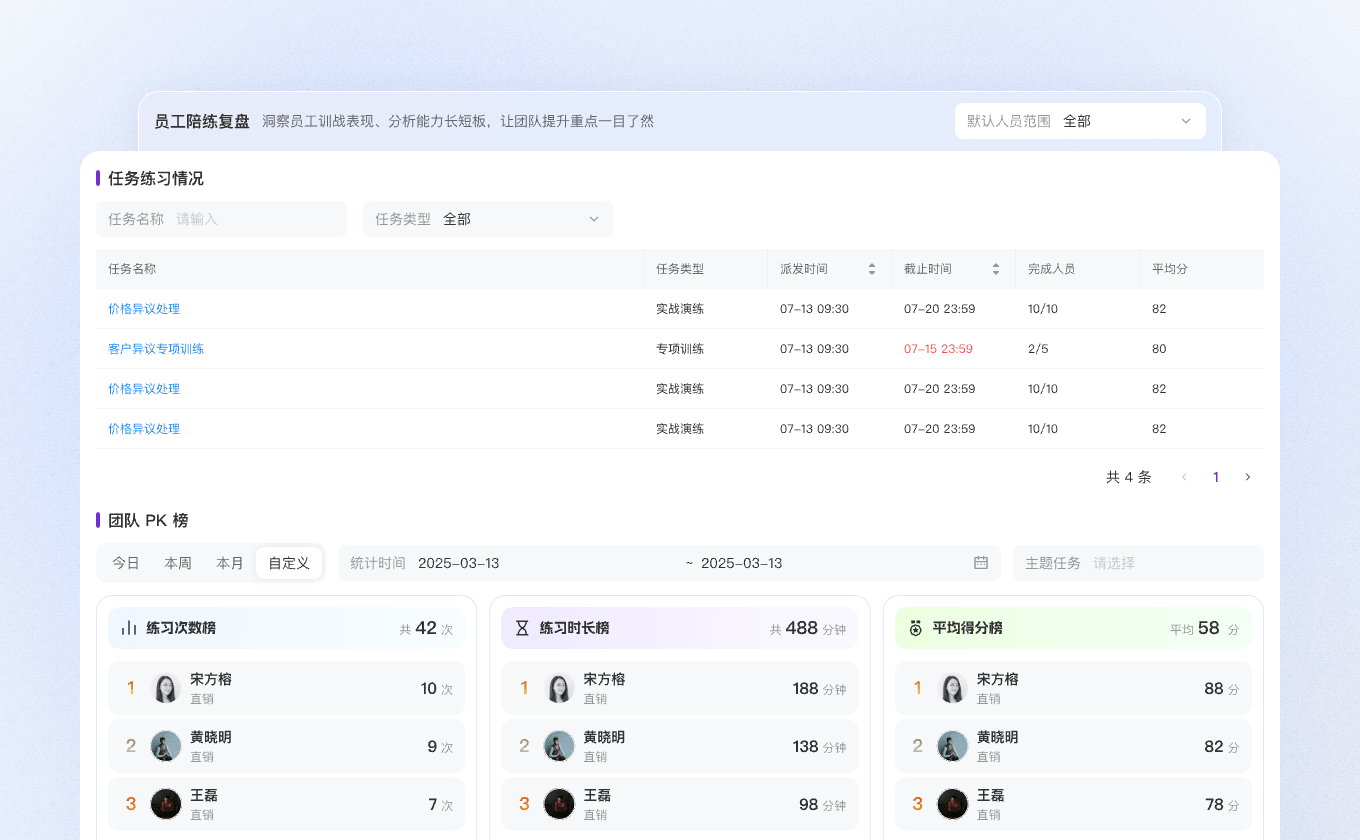
Task: Click 黄晓明's name in 平均得分榜
Action: [x=998, y=737]
